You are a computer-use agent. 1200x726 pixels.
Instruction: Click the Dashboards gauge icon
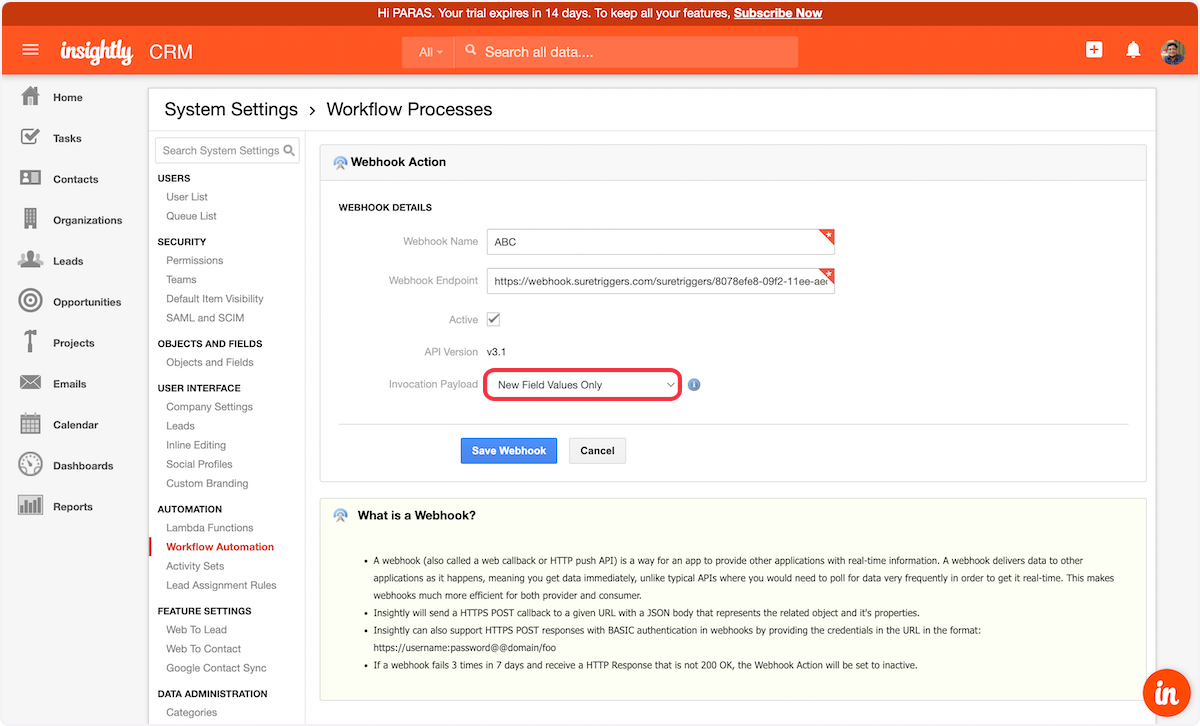(x=31, y=465)
